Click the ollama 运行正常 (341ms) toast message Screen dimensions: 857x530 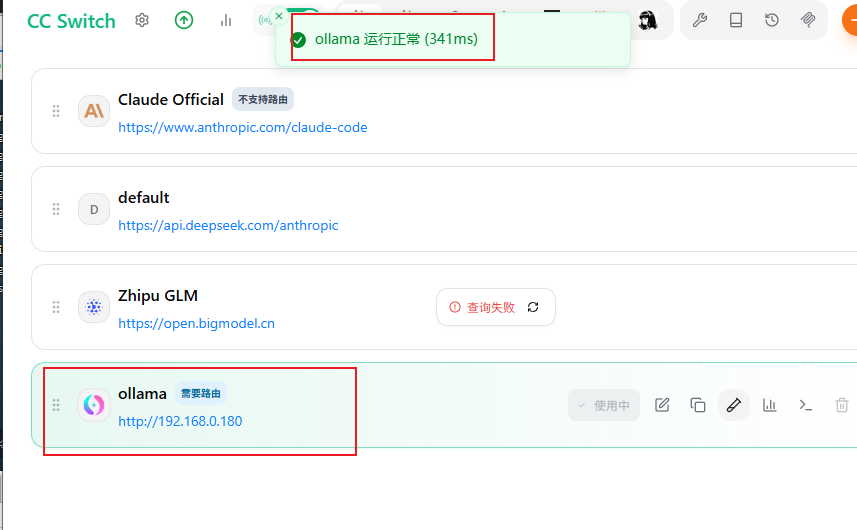point(396,39)
